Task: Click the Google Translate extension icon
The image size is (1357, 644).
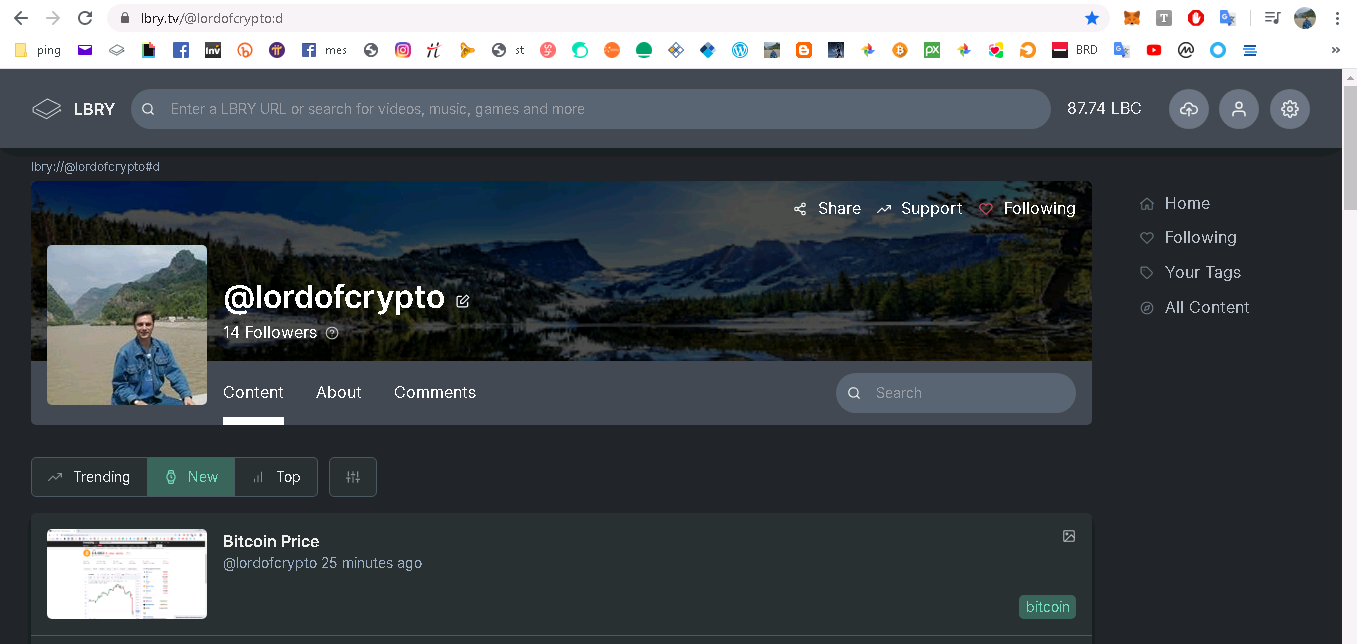Action: click(1227, 18)
